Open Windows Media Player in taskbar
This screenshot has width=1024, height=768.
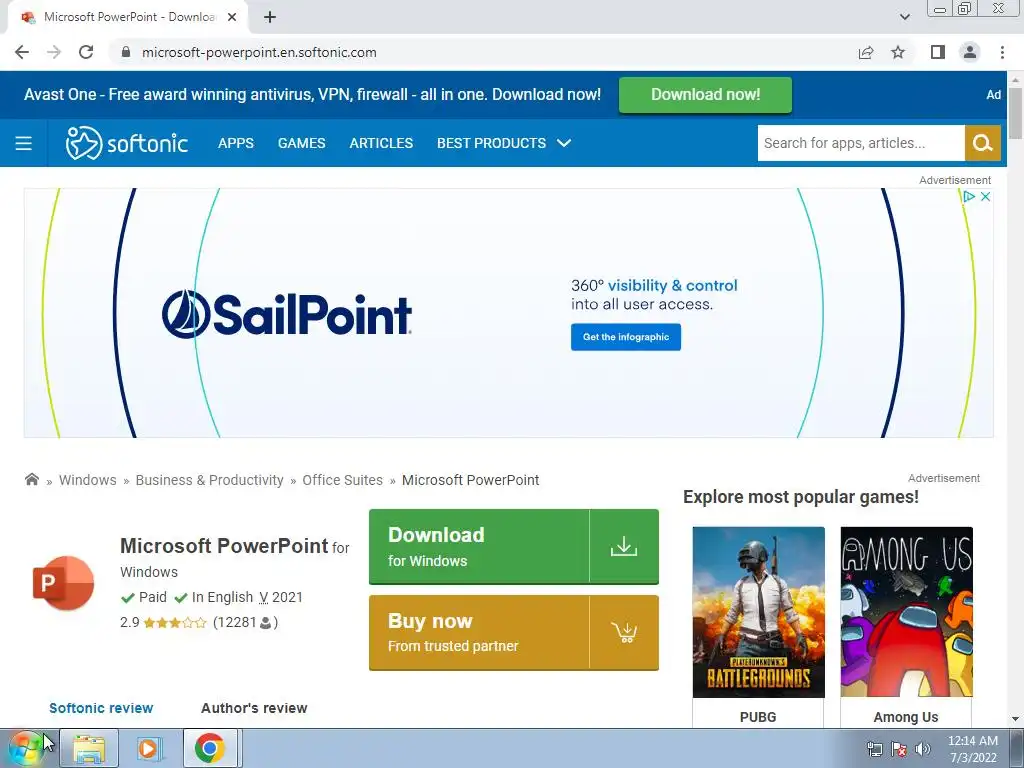click(148, 748)
